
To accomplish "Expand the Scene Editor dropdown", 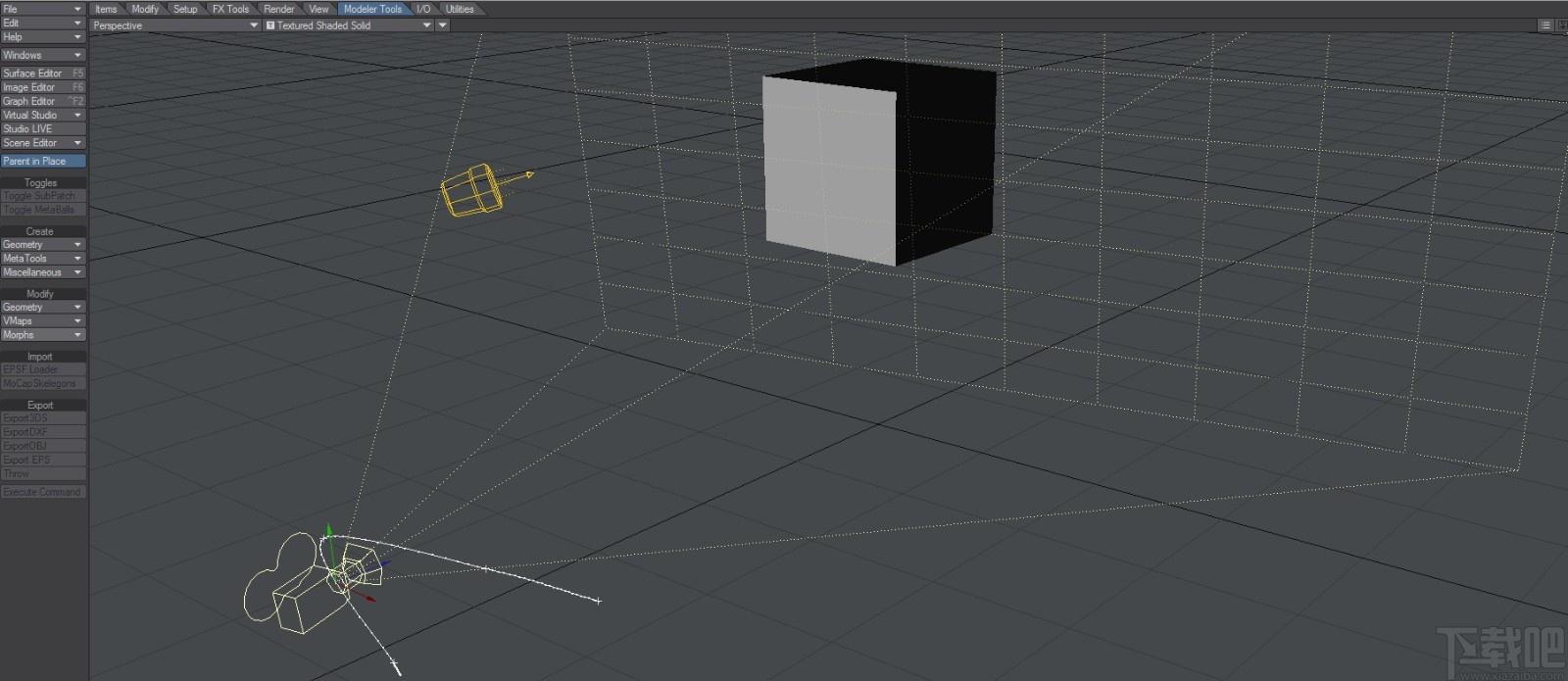I will [43, 143].
